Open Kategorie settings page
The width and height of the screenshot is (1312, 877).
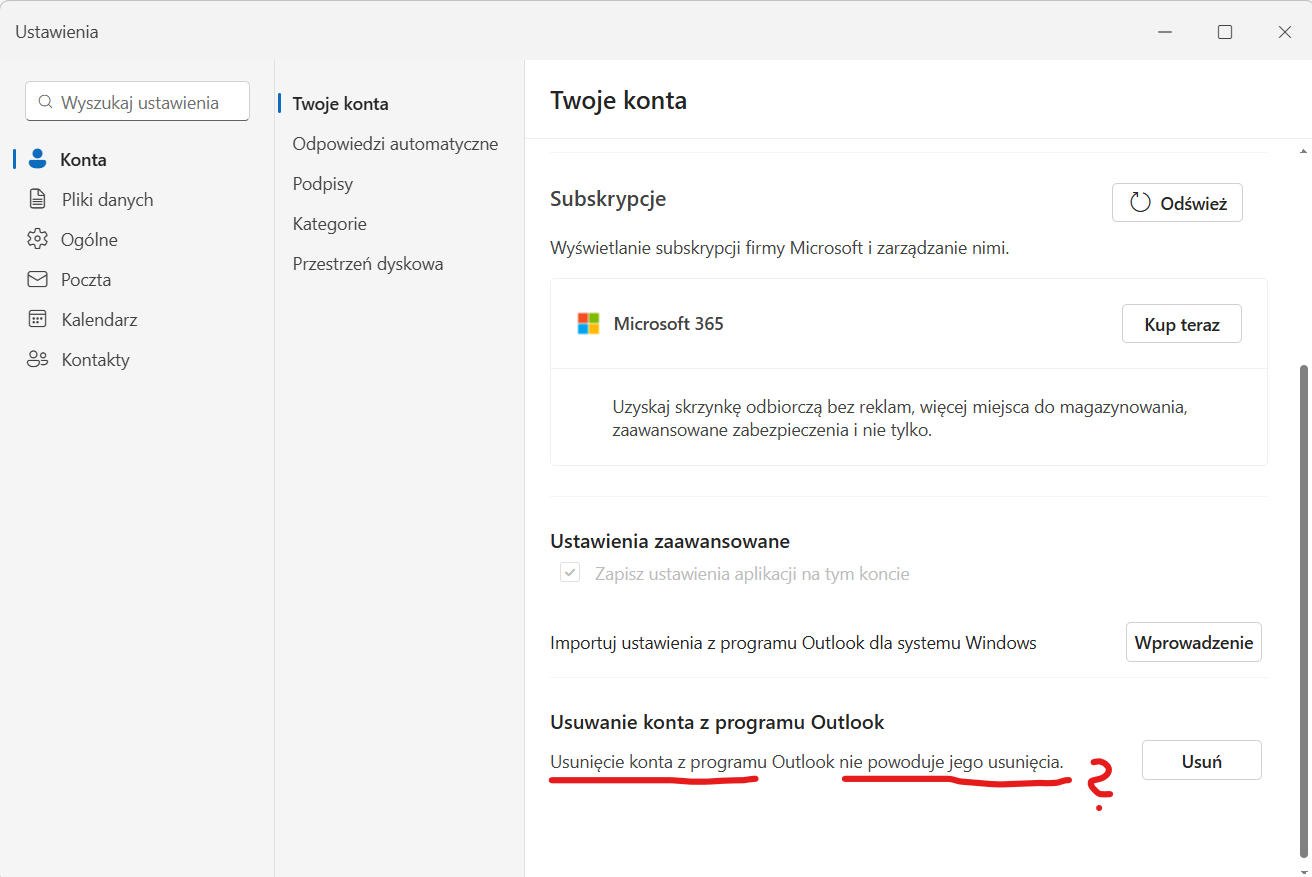329,224
